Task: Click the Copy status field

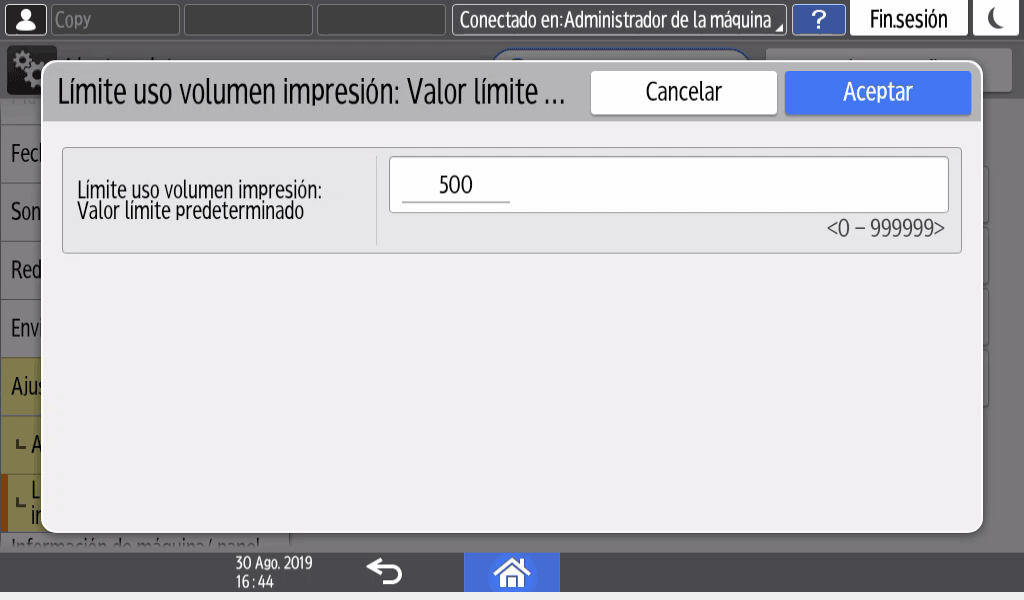Action: point(114,19)
